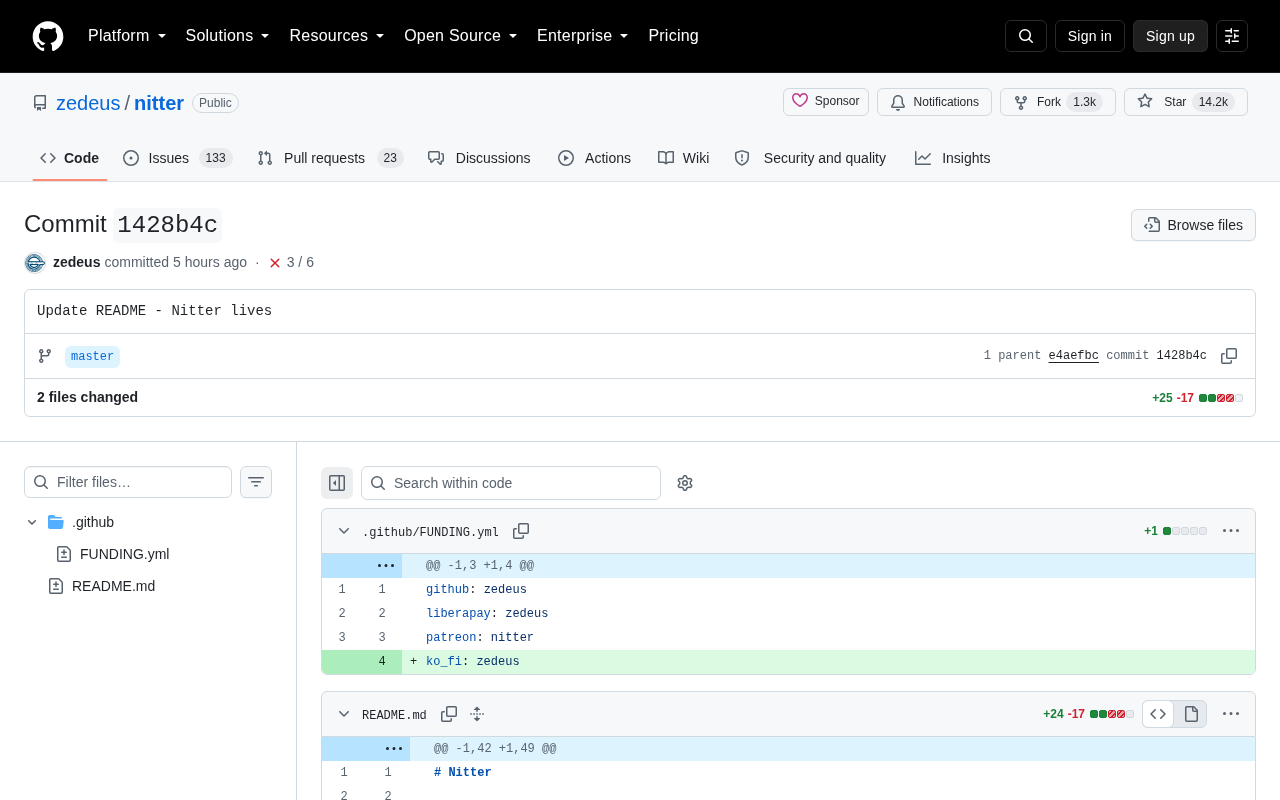Focus the Filter files input
1280x800 pixels.
point(128,482)
